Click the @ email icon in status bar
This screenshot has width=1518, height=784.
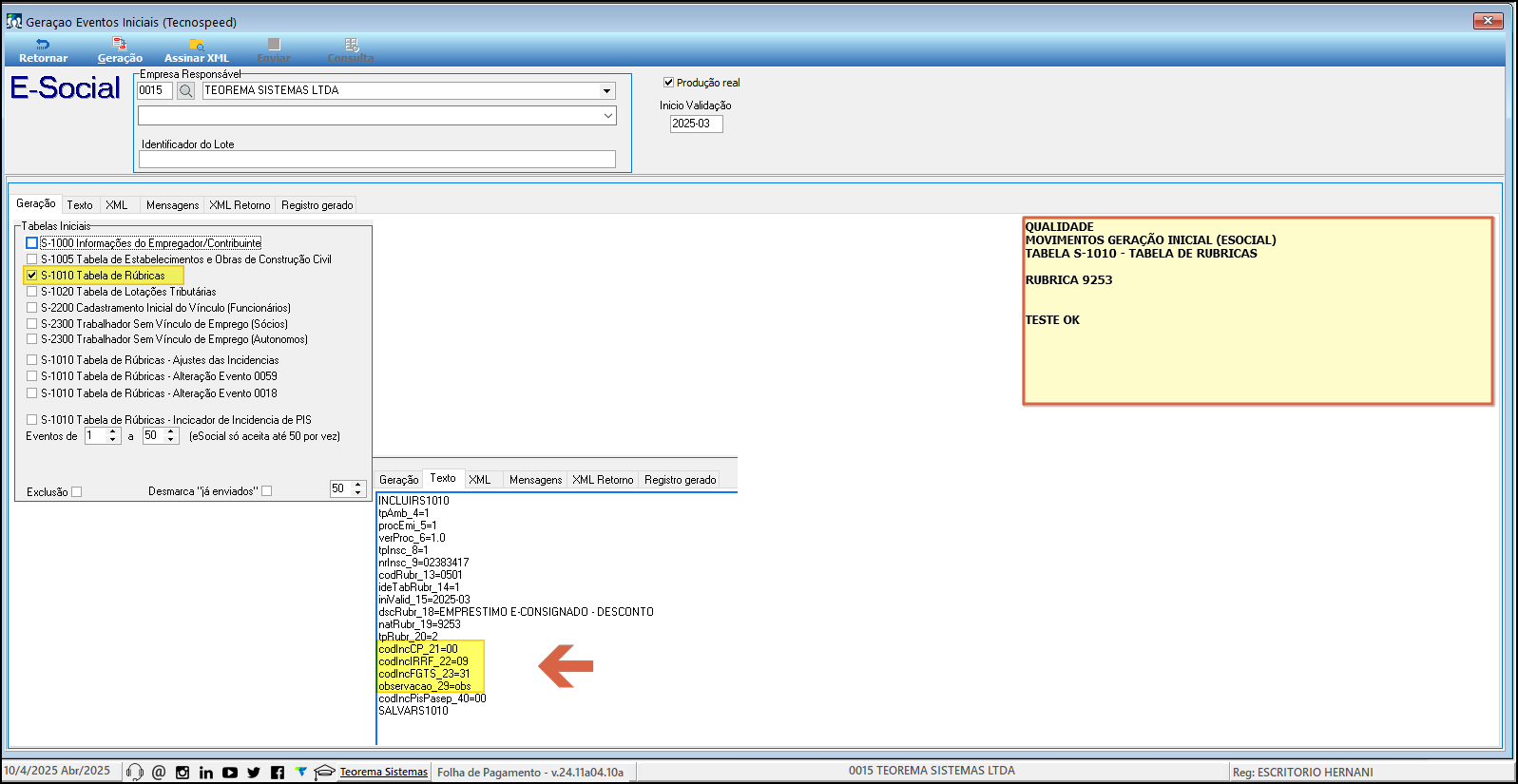coord(159,772)
